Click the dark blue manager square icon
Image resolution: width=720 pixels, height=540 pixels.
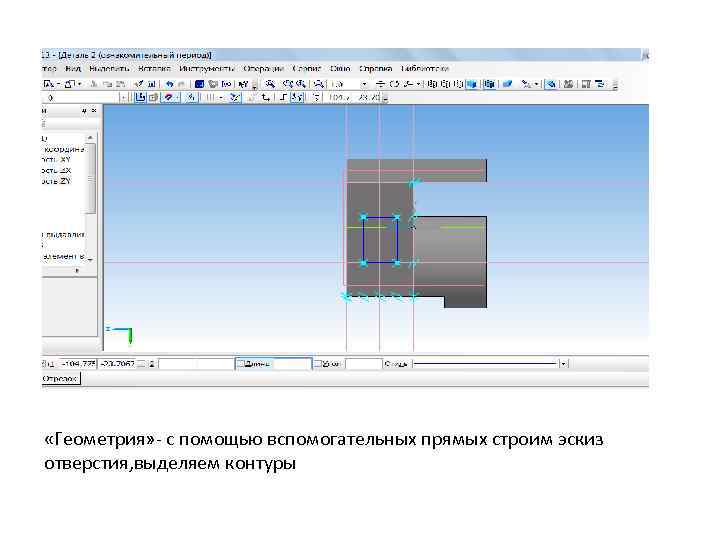coord(199,84)
